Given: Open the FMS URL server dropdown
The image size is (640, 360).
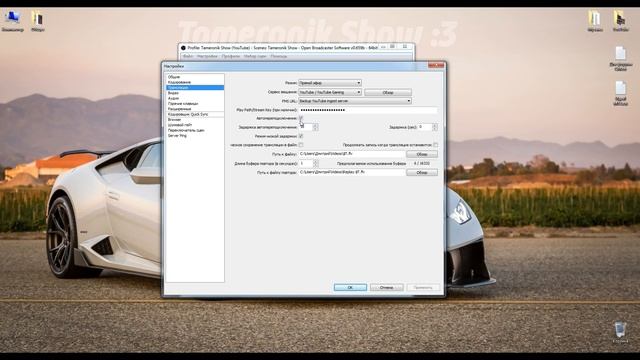Looking at the screenshot, I should tap(355, 101).
